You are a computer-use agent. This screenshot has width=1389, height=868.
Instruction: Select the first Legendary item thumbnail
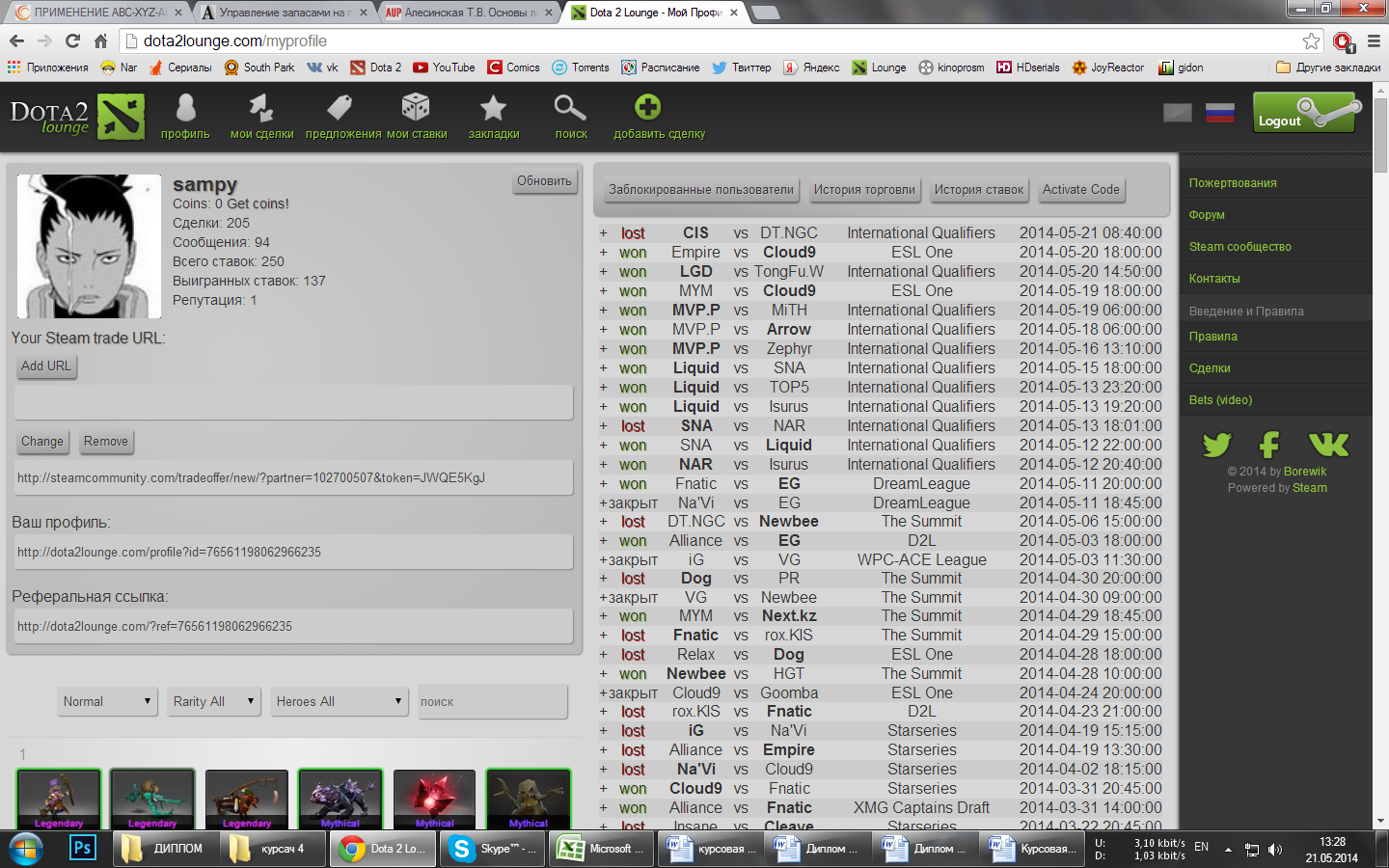click(59, 799)
